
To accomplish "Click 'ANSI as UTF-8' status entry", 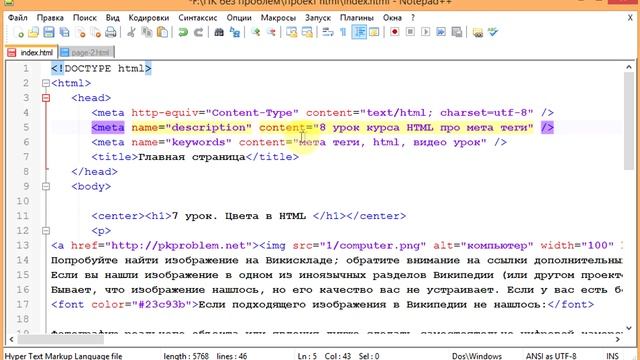I will (551, 356).
